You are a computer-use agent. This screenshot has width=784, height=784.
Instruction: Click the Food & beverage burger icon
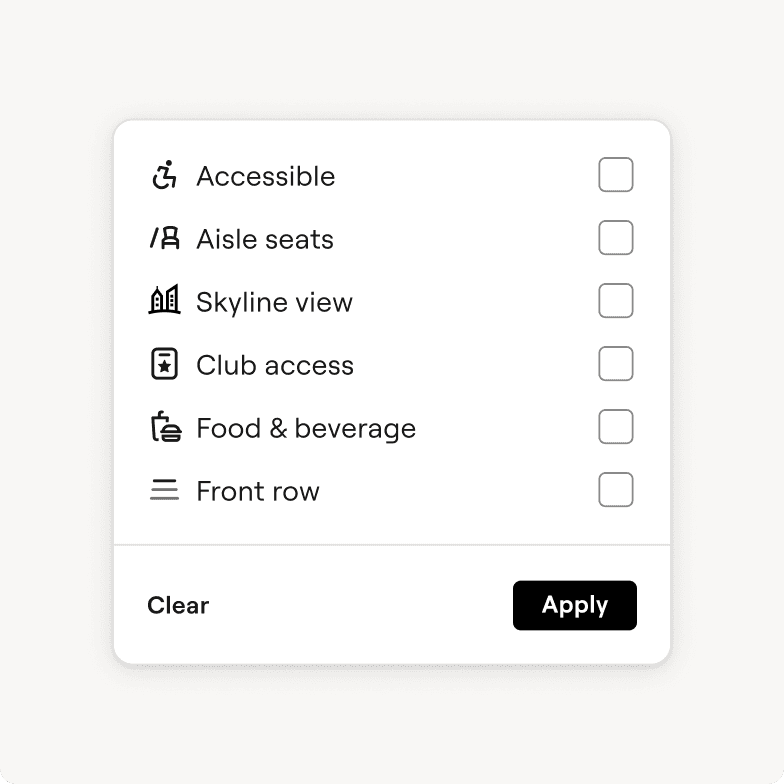pyautogui.click(x=164, y=428)
